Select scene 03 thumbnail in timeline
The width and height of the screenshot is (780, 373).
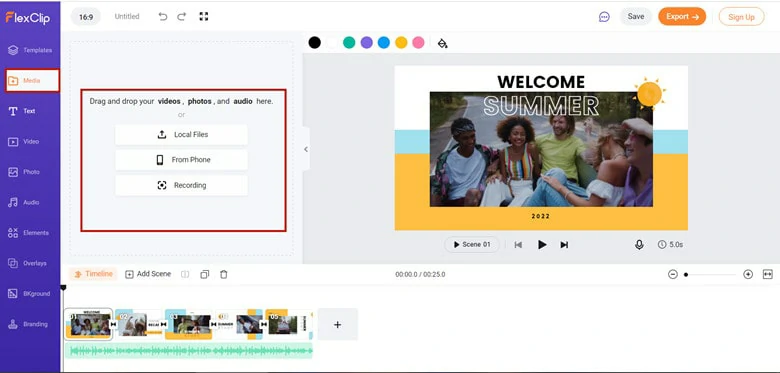(x=188, y=324)
